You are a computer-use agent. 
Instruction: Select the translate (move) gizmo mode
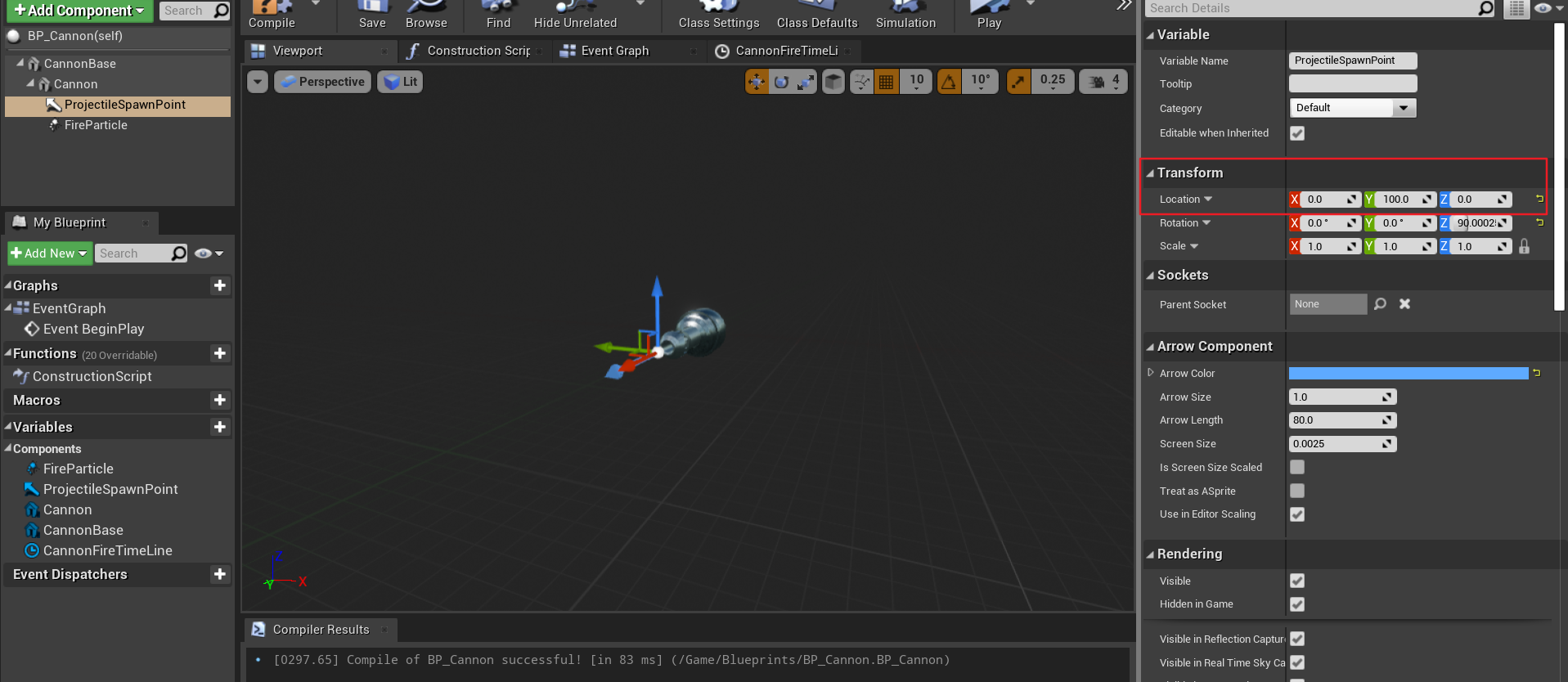click(x=757, y=82)
